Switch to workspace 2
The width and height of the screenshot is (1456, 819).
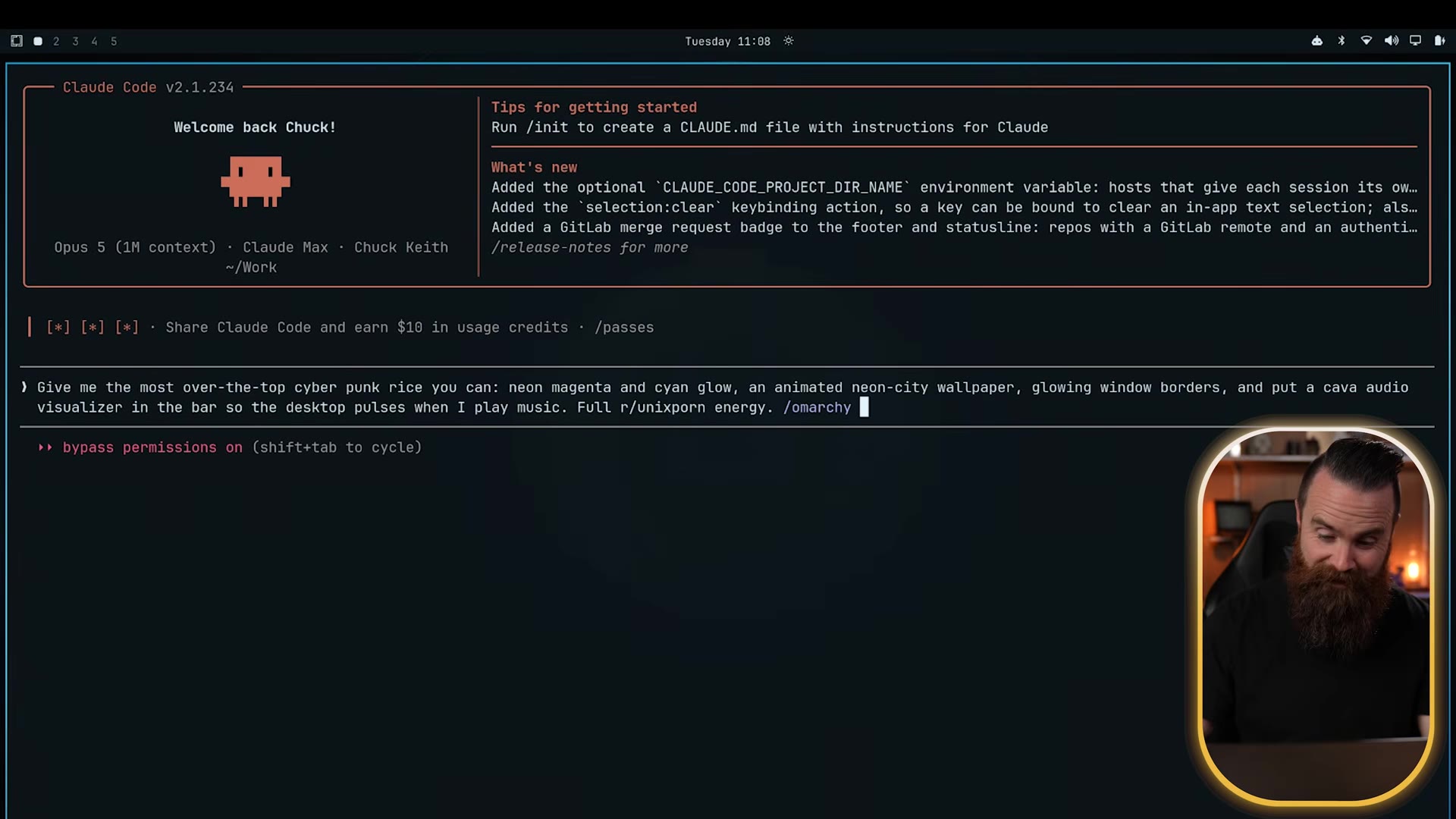(x=56, y=42)
